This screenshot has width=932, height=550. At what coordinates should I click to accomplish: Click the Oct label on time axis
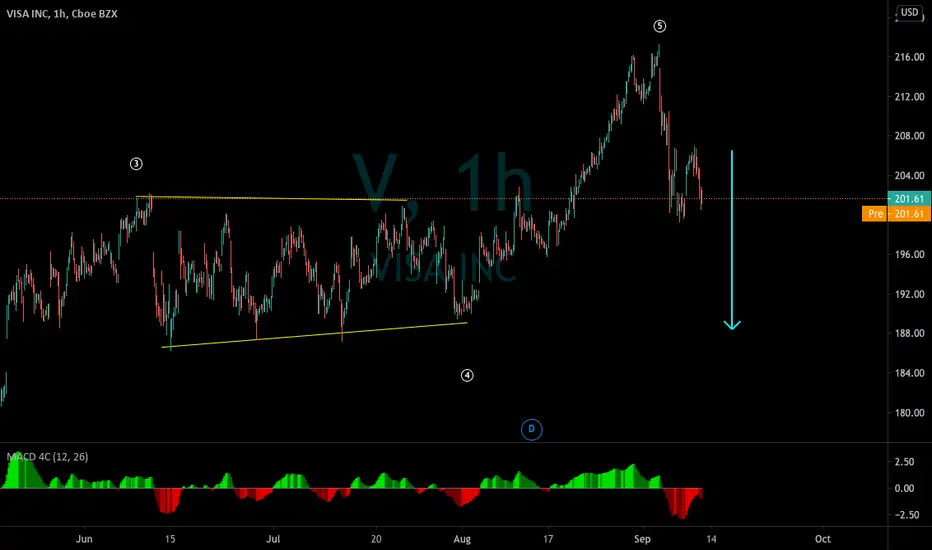(x=823, y=539)
